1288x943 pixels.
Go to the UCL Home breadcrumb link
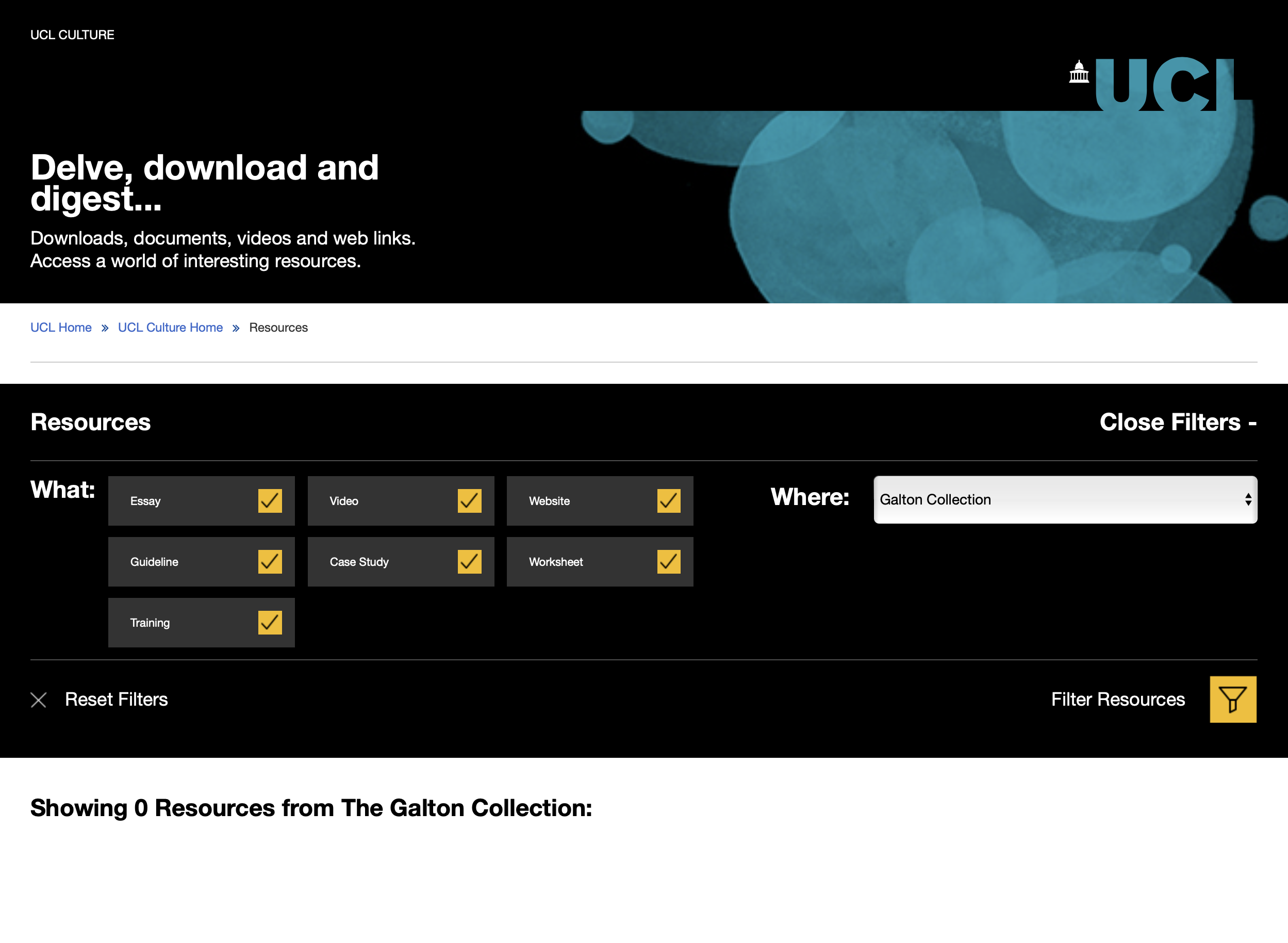point(61,328)
